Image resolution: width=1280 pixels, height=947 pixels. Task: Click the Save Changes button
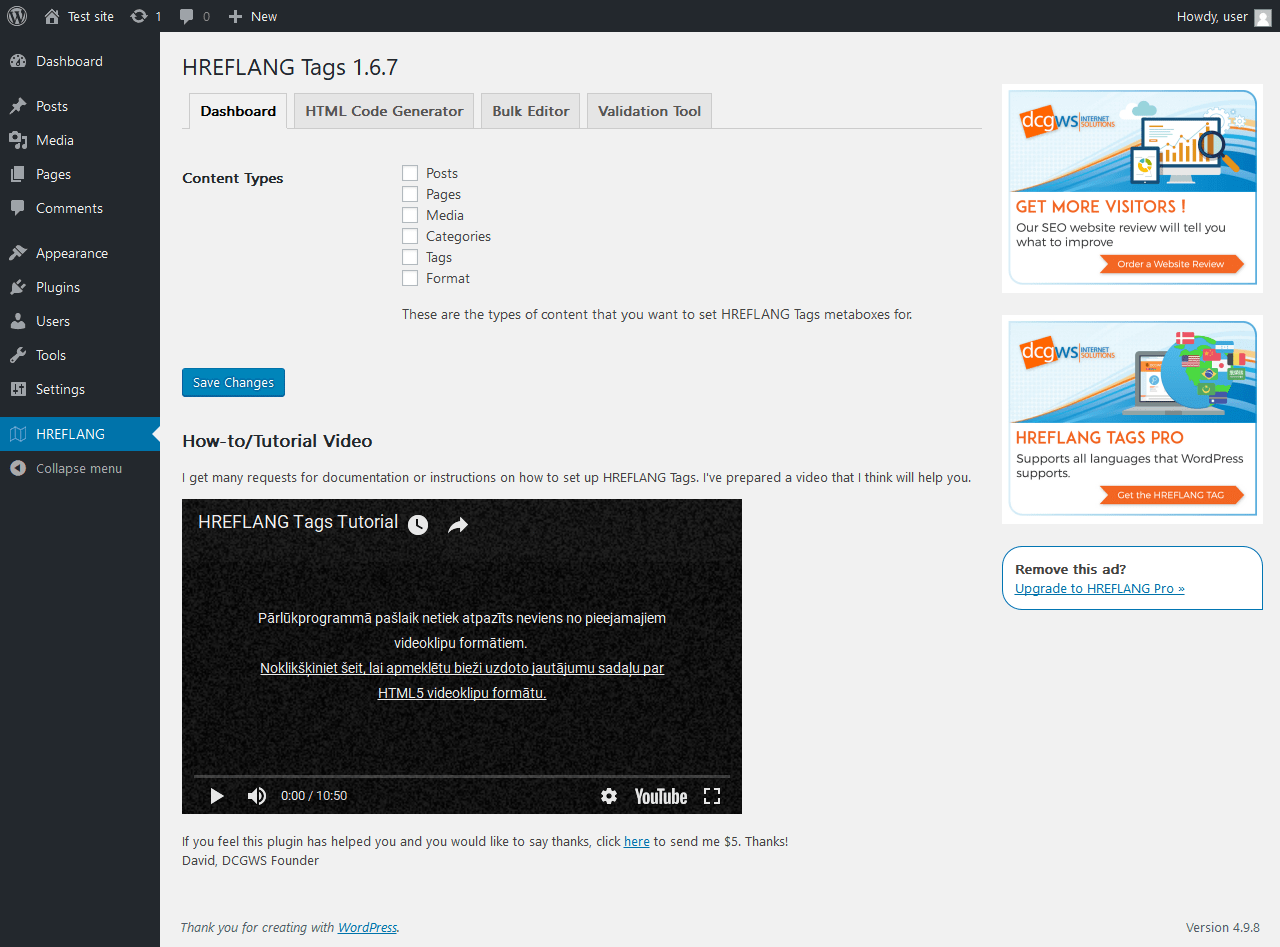(x=234, y=382)
